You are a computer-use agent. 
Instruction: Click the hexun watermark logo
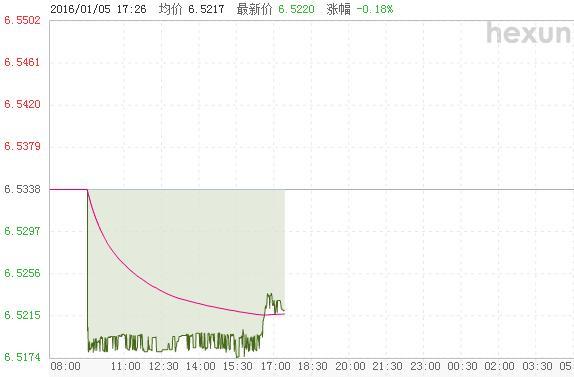coord(530,34)
